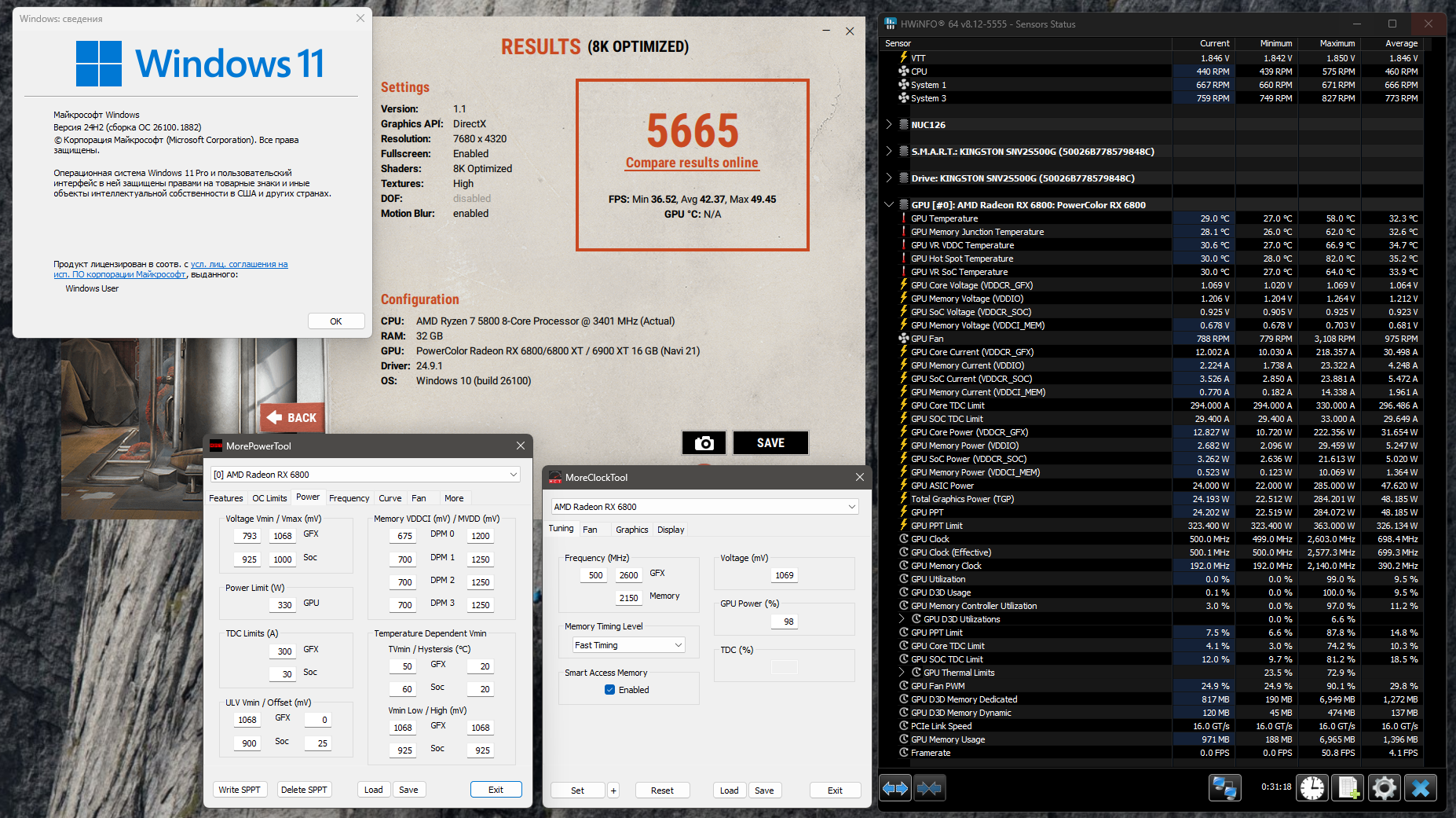
Task: Open the More tab in MorePowerTool
Action: click(x=454, y=498)
